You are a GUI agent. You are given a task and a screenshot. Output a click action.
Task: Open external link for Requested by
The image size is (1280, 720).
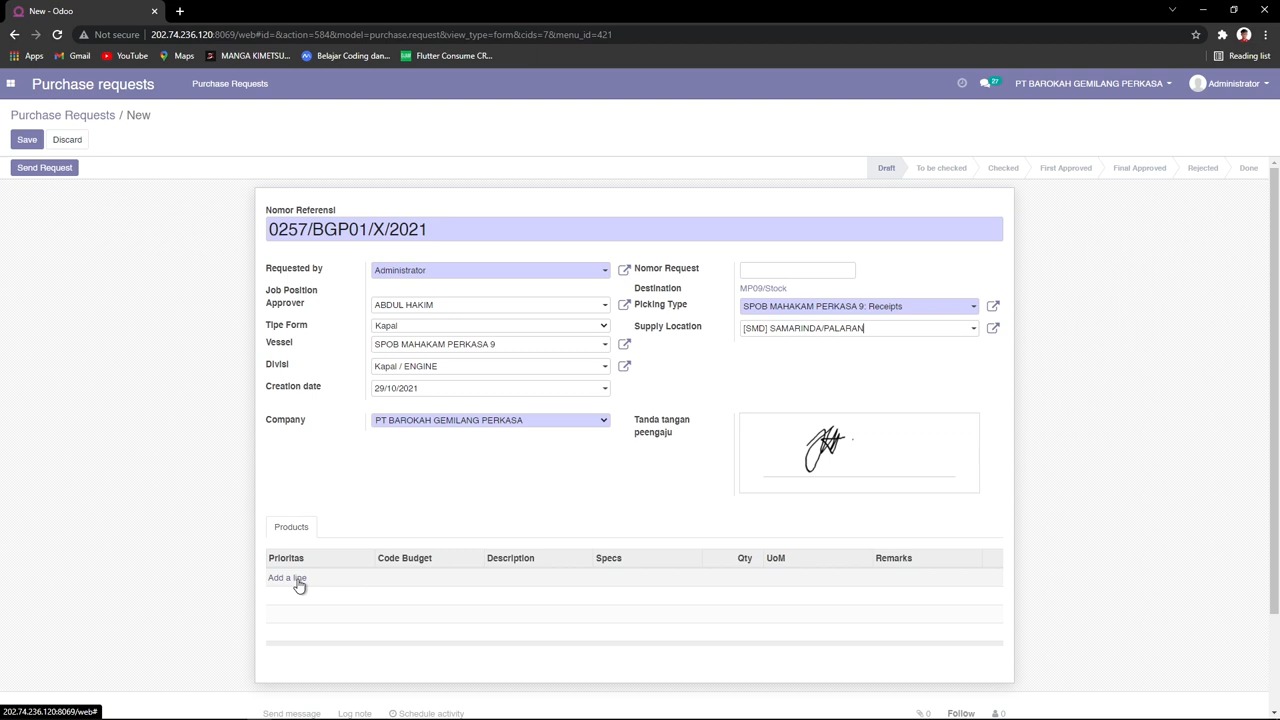pyautogui.click(x=624, y=270)
